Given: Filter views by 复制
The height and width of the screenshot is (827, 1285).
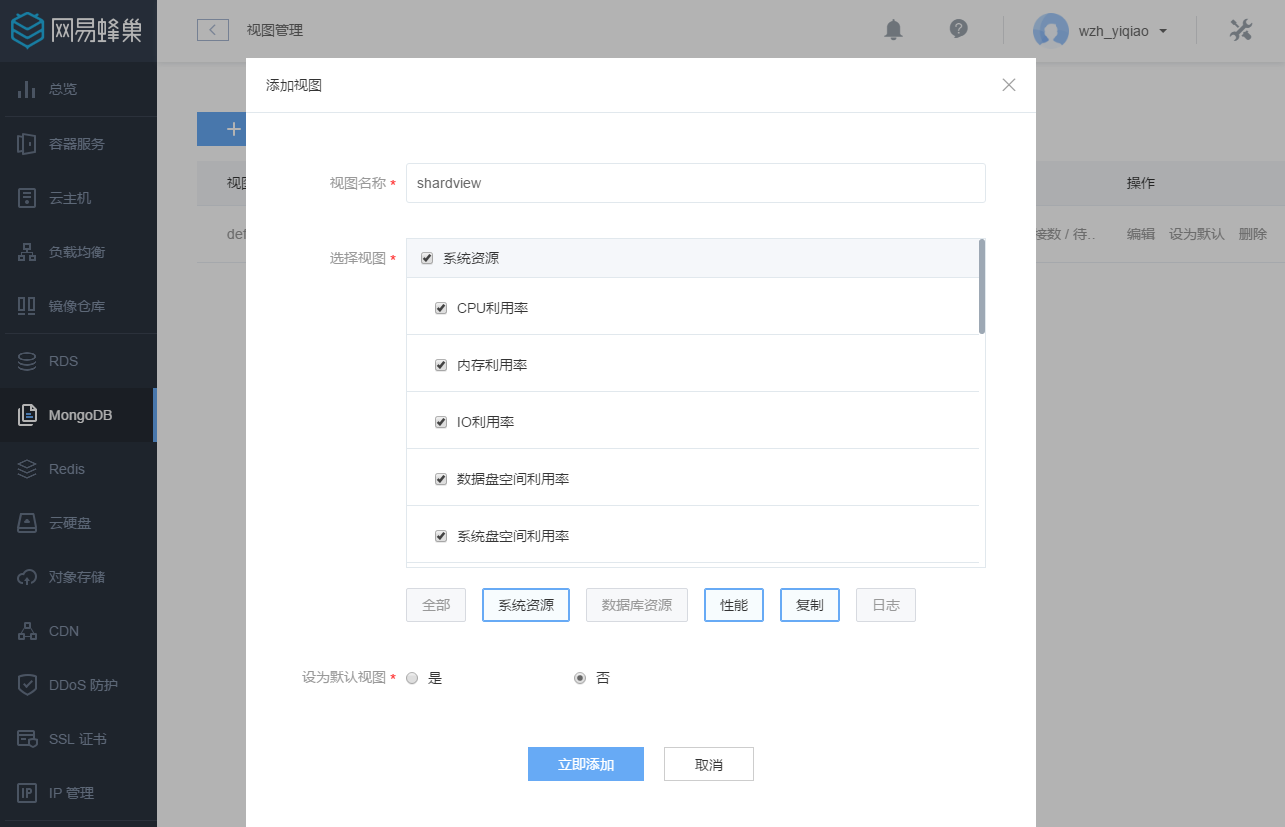Looking at the screenshot, I should pyautogui.click(x=810, y=605).
